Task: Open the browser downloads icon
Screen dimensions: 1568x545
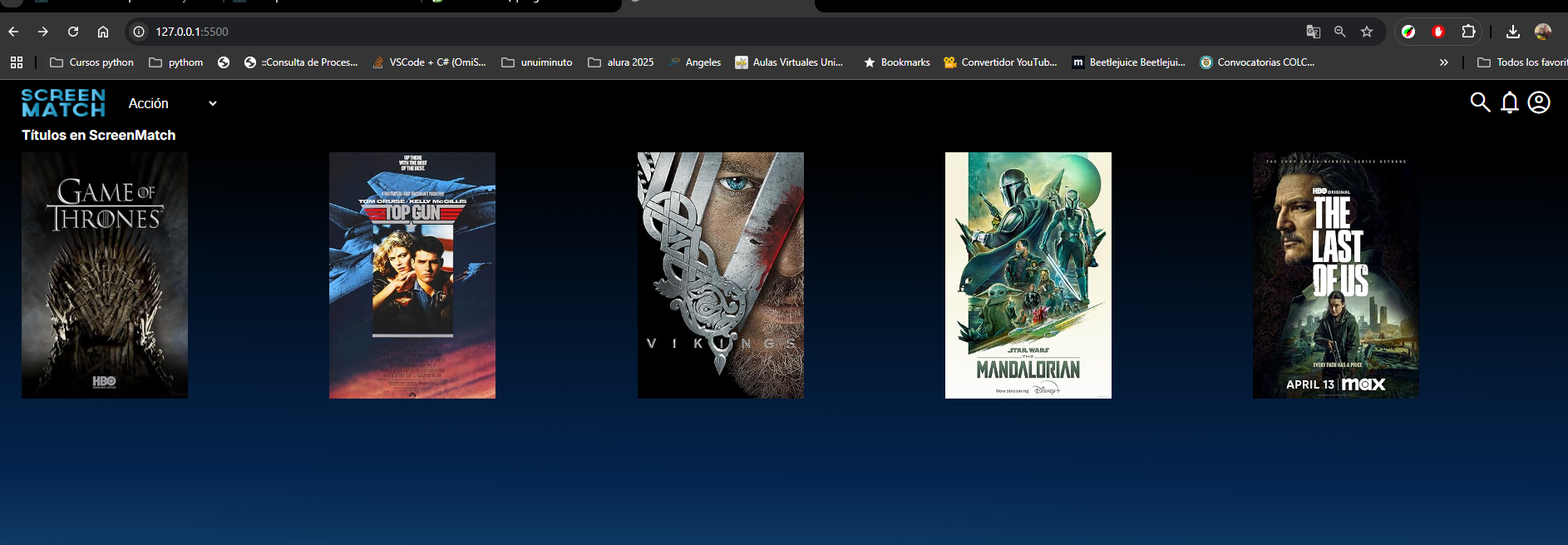Action: [x=1513, y=32]
